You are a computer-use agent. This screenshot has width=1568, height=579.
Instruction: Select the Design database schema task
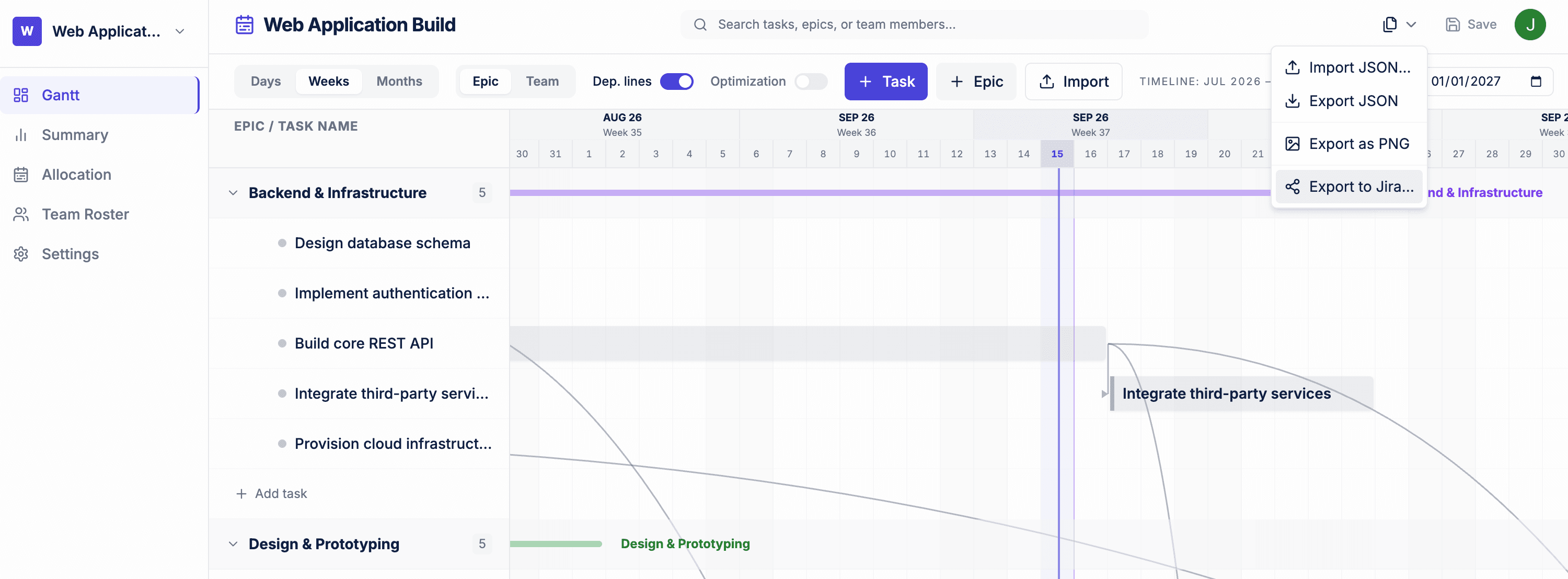[x=359, y=244]
